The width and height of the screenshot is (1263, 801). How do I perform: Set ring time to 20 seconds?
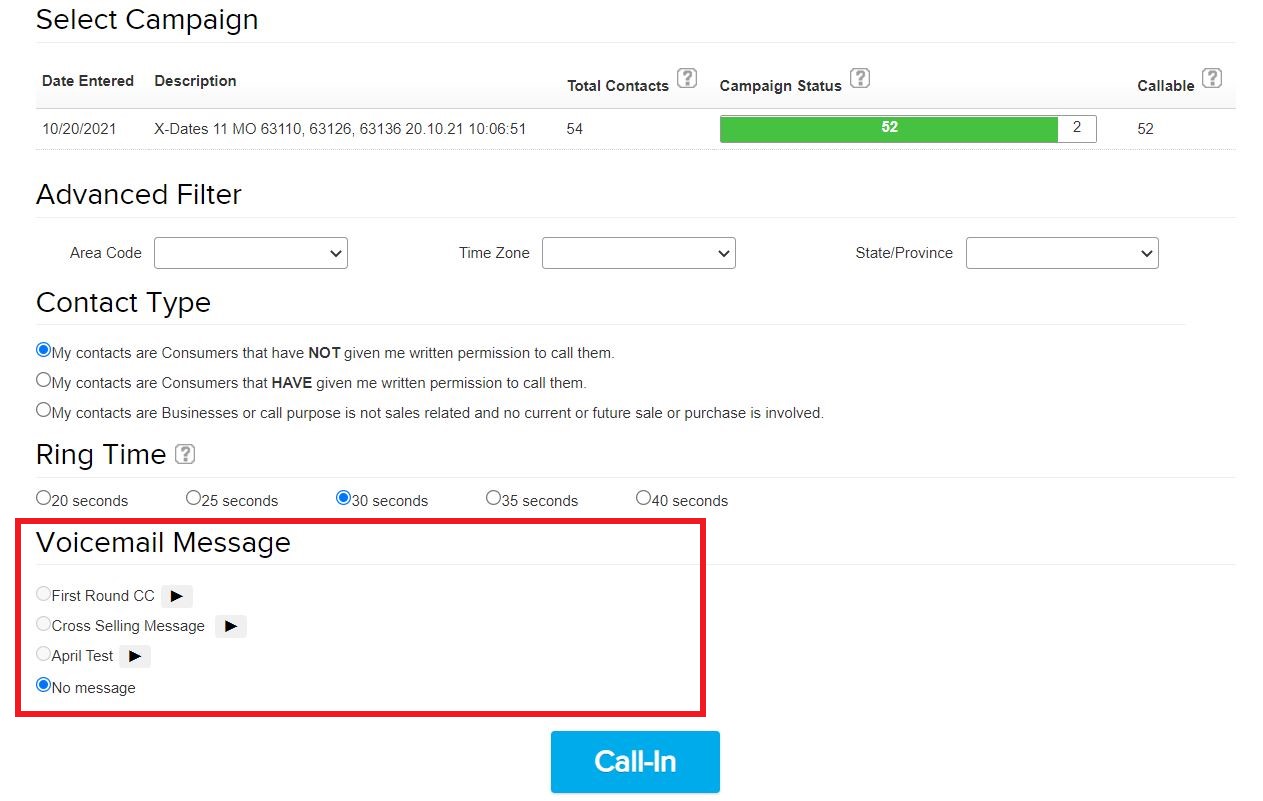44,498
